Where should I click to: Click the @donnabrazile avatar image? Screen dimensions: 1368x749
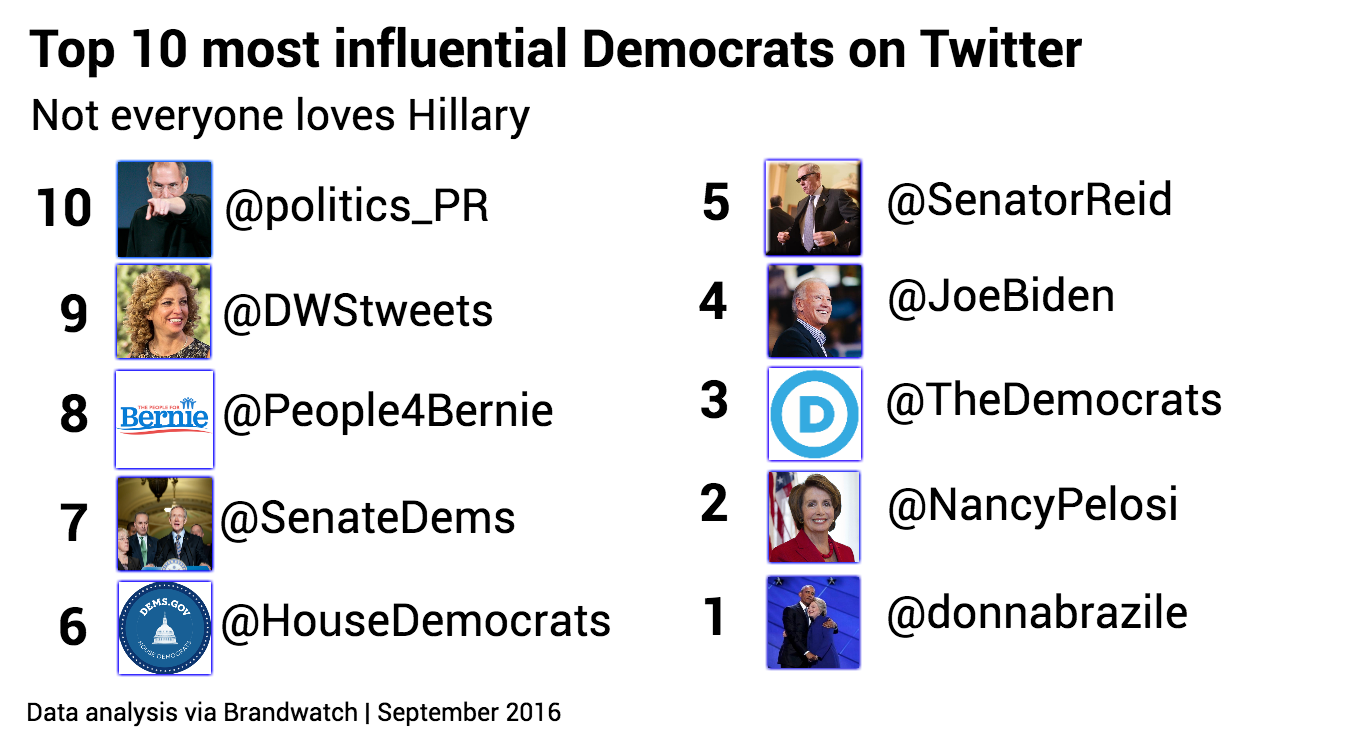pyautogui.click(x=813, y=622)
